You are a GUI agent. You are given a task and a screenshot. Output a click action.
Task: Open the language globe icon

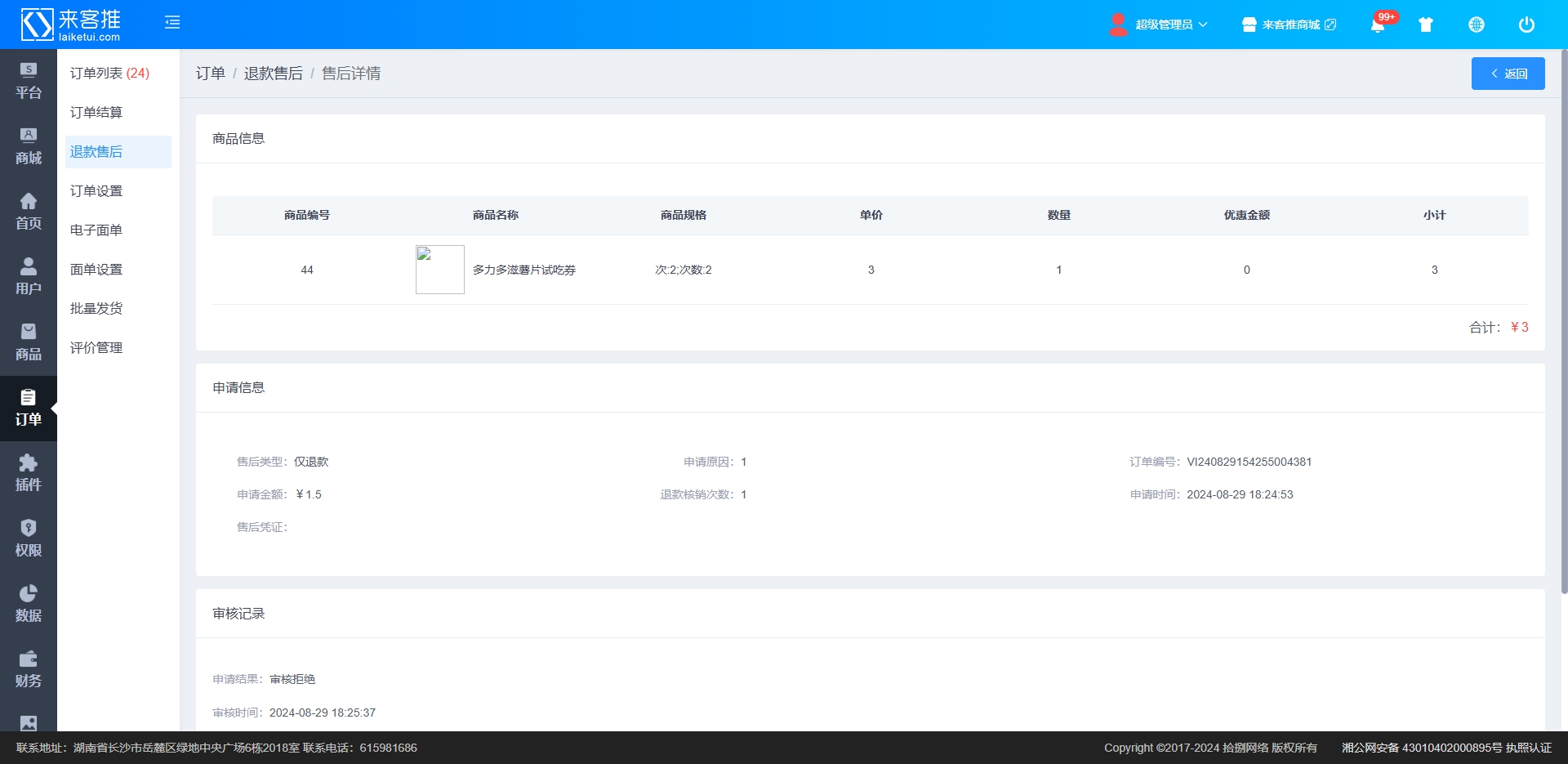(1477, 25)
